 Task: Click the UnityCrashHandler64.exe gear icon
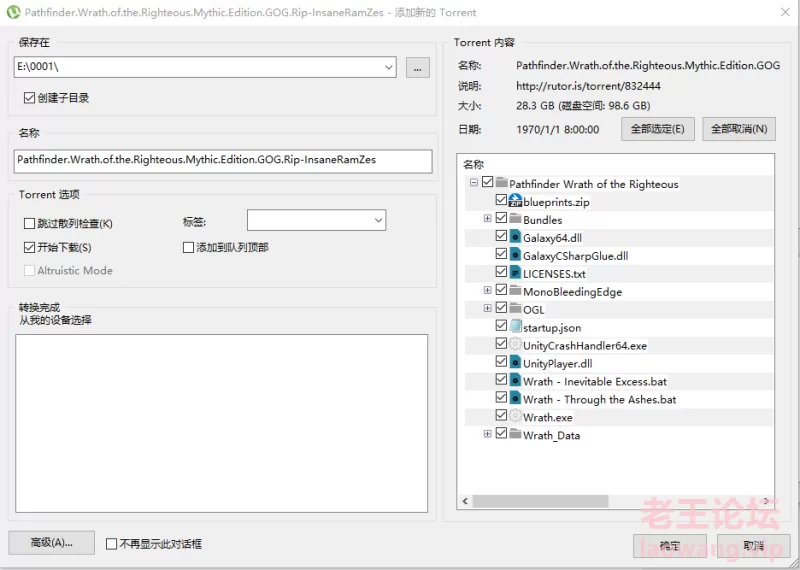(515, 344)
